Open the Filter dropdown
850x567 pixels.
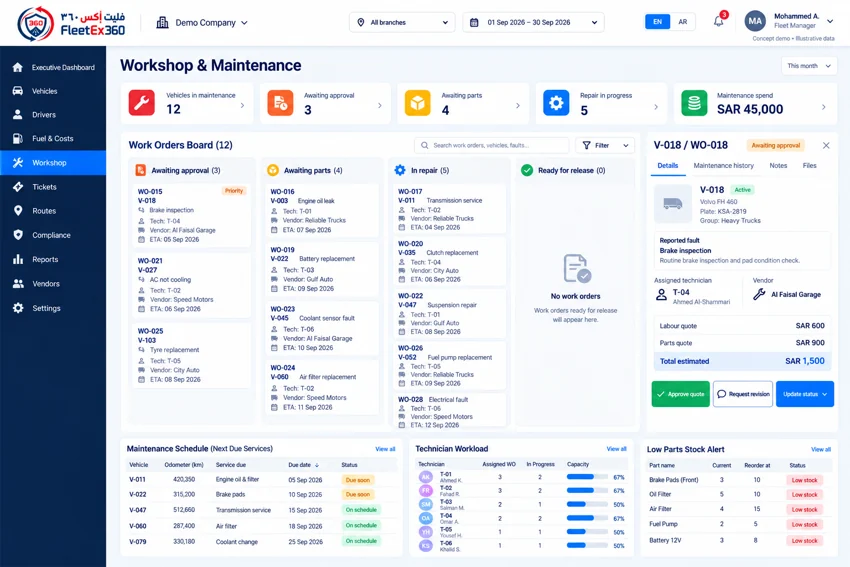(605, 145)
